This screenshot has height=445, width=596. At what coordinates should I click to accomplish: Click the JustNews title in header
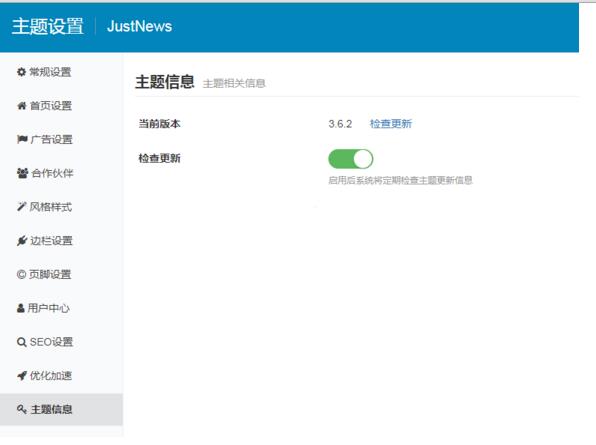point(139,27)
